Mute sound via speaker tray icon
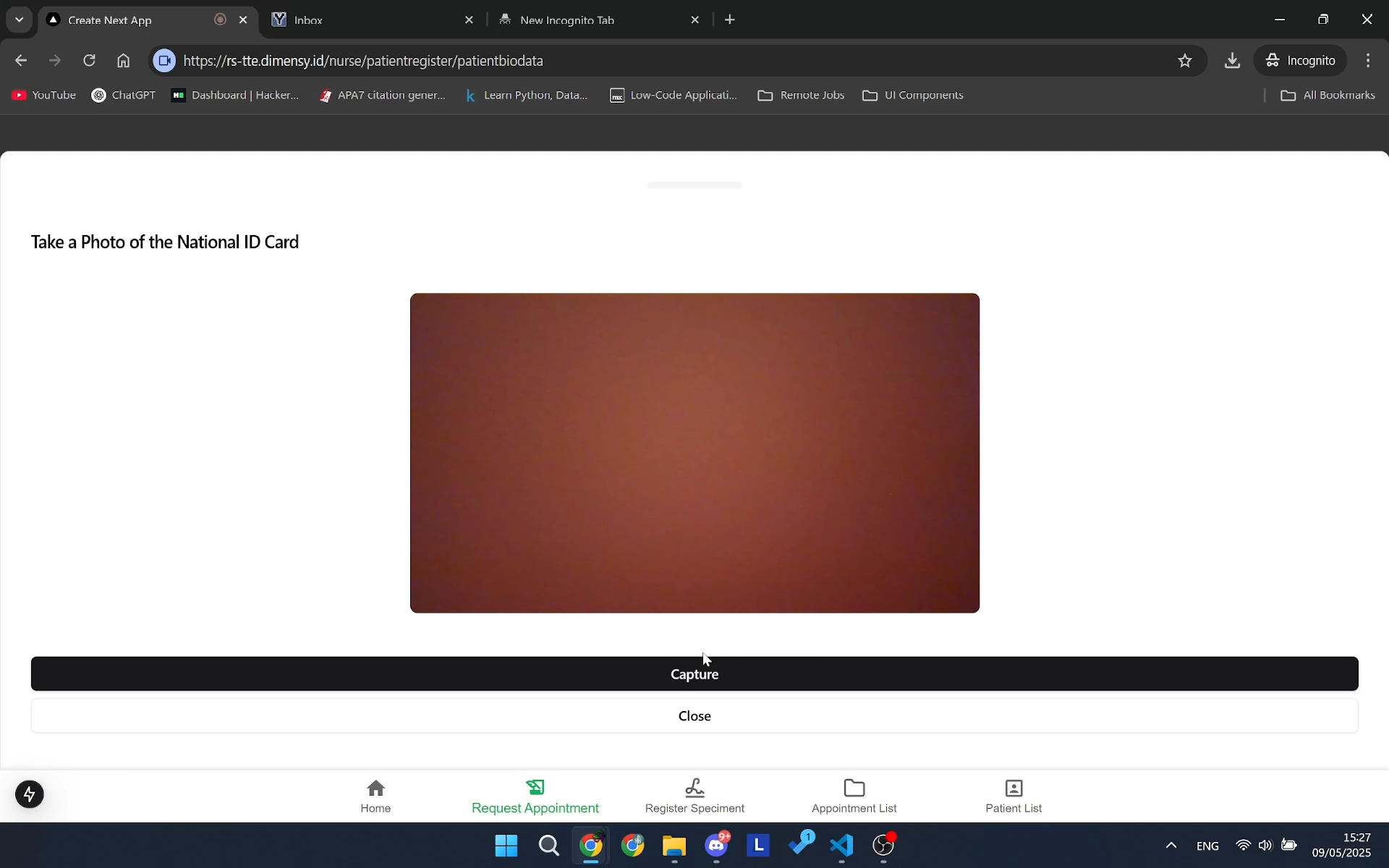1389x868 pixels. (x=1265, y=846)
